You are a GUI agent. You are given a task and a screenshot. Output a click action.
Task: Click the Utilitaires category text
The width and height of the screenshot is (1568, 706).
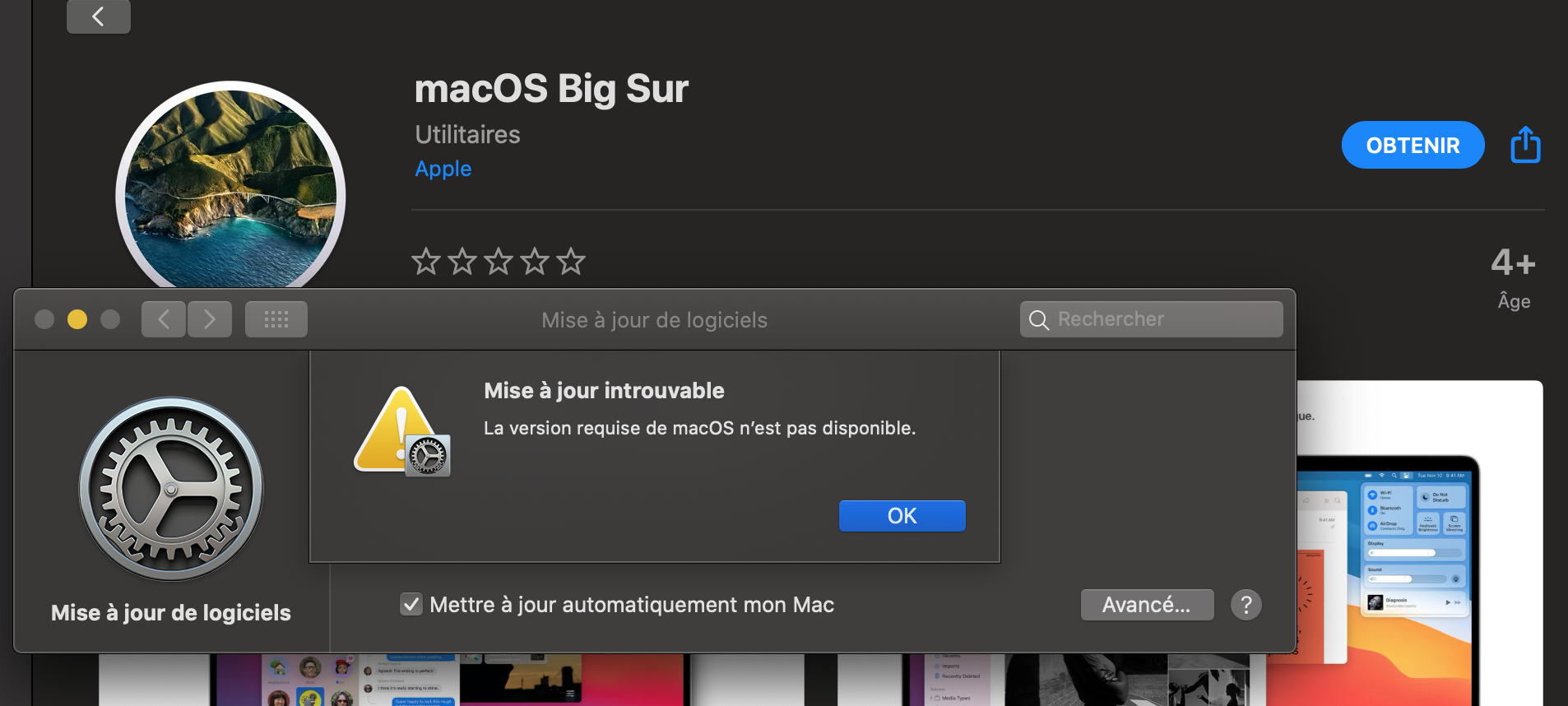[468, 134]
